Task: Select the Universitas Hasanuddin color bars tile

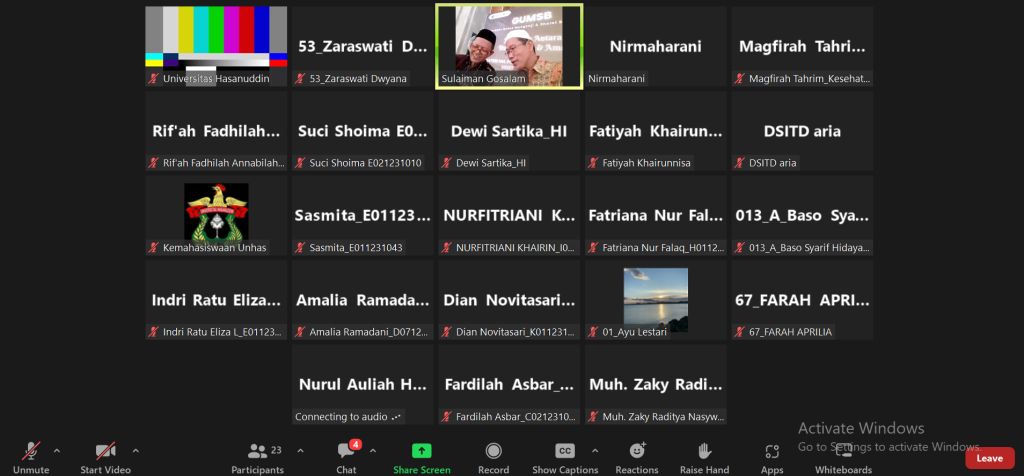Action: [216, 46]
